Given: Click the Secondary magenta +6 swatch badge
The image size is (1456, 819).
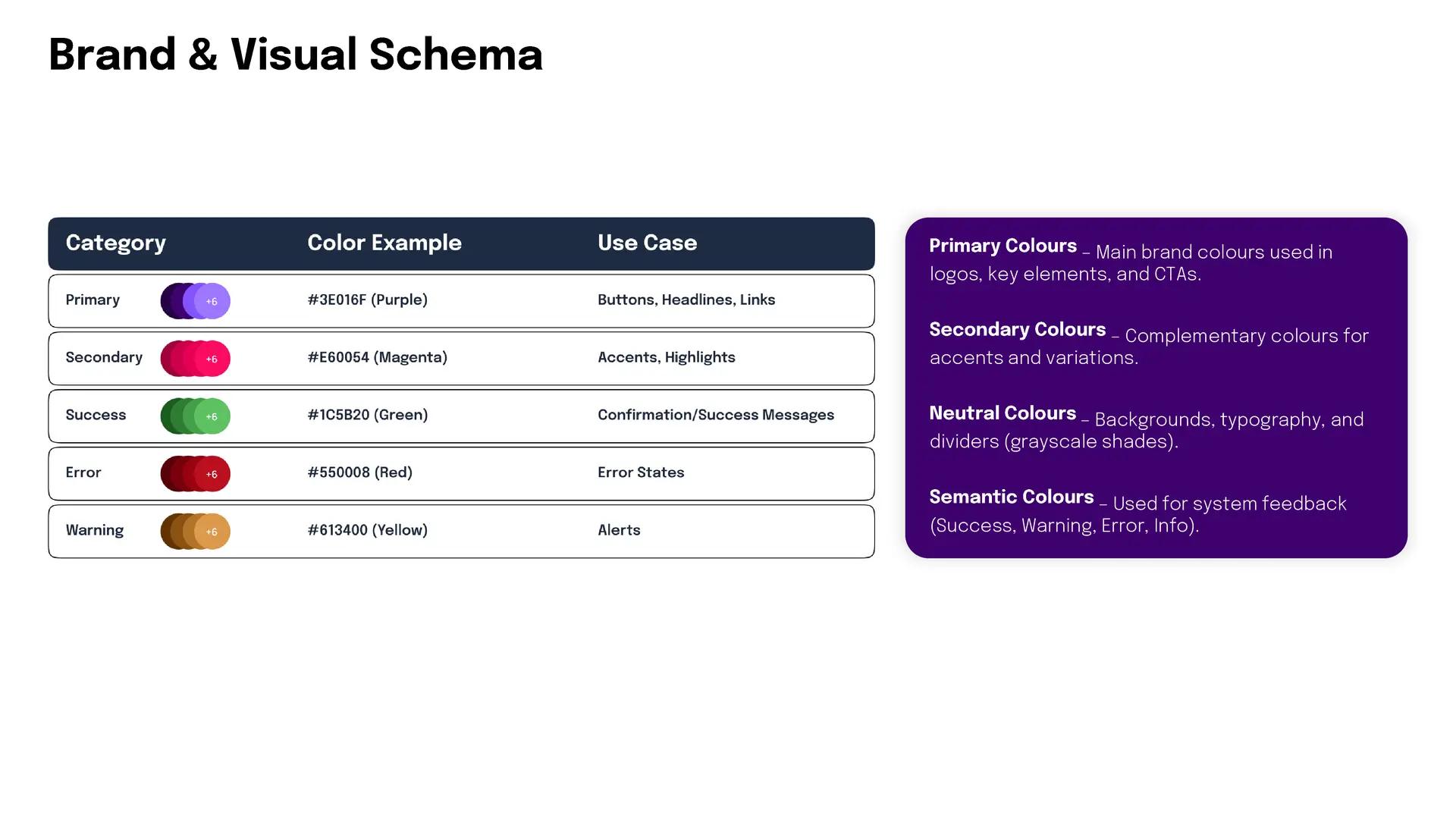Looking at the screenshot, I should [x=212, y=359].
